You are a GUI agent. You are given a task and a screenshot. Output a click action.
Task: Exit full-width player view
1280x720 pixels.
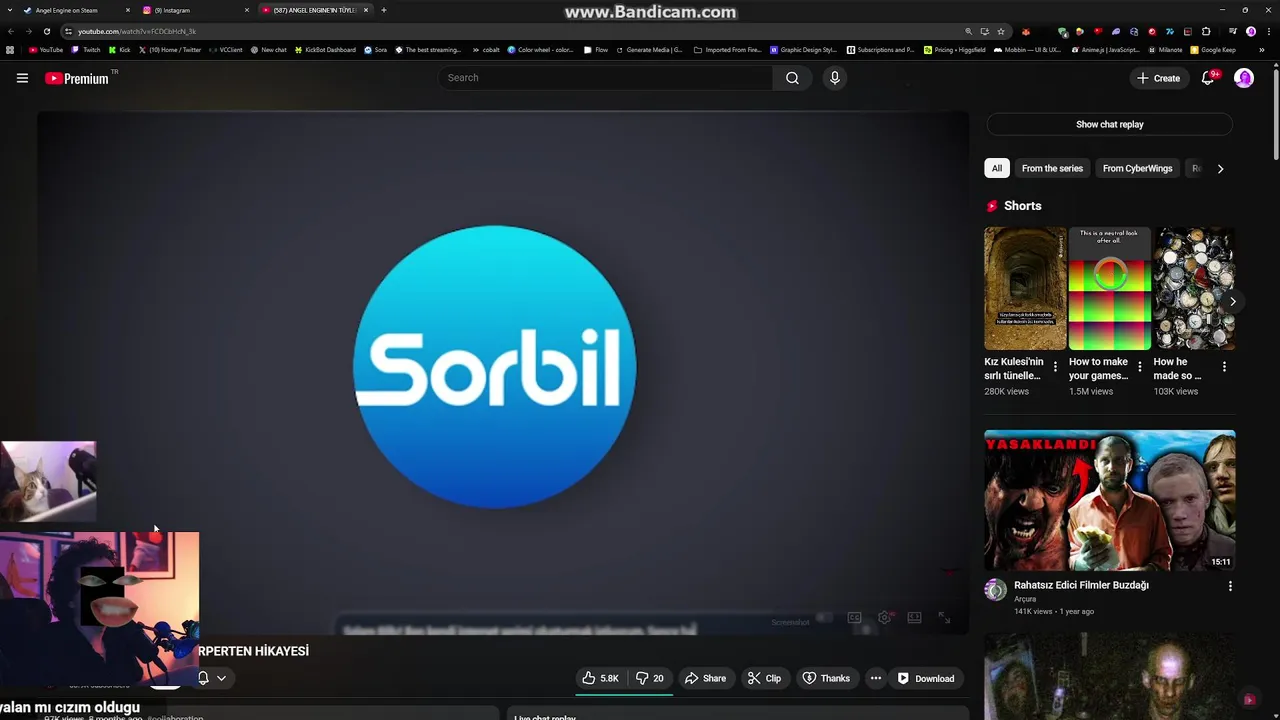[x=944, y=618]
